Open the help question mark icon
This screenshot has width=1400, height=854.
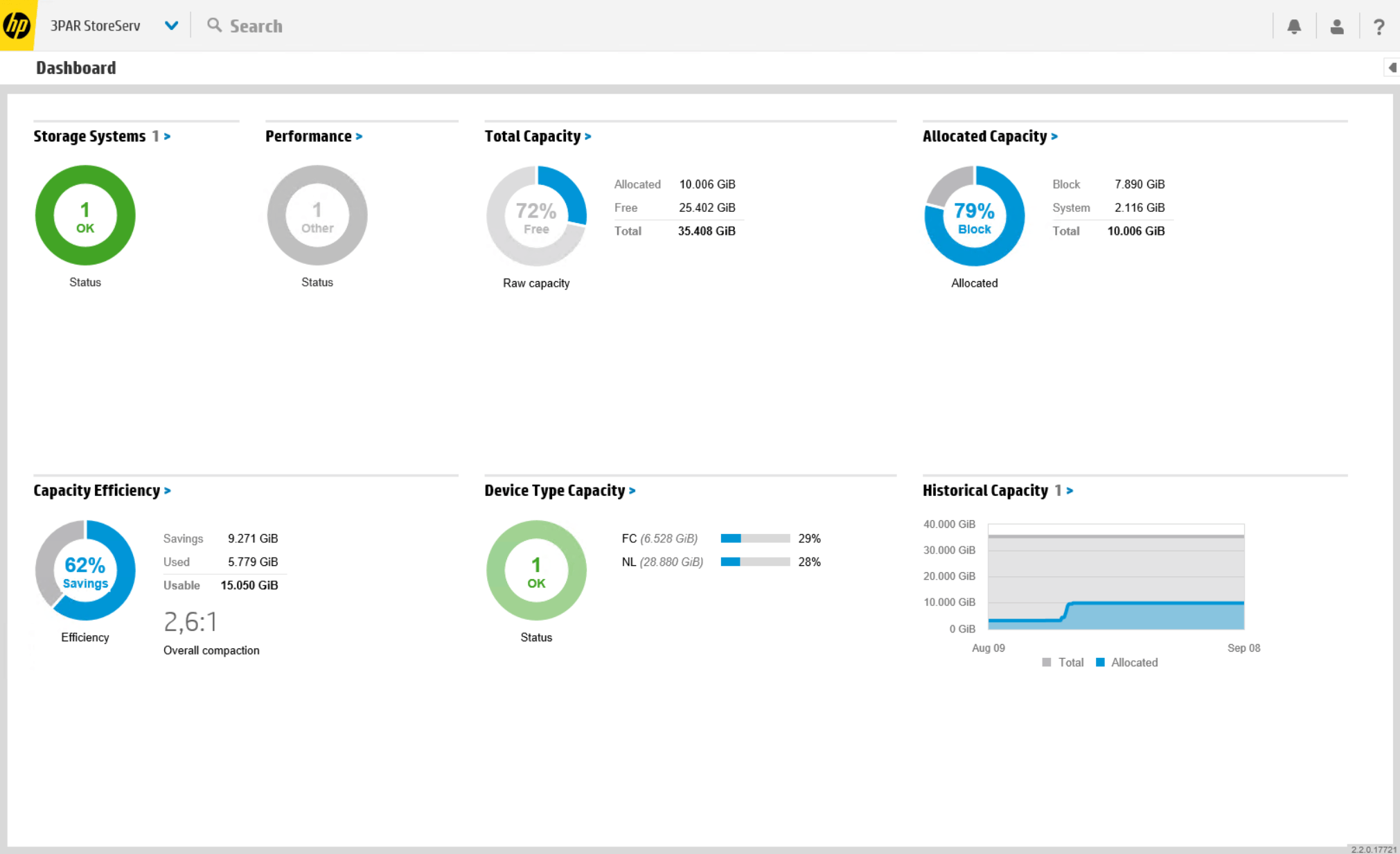point(1379,26)
